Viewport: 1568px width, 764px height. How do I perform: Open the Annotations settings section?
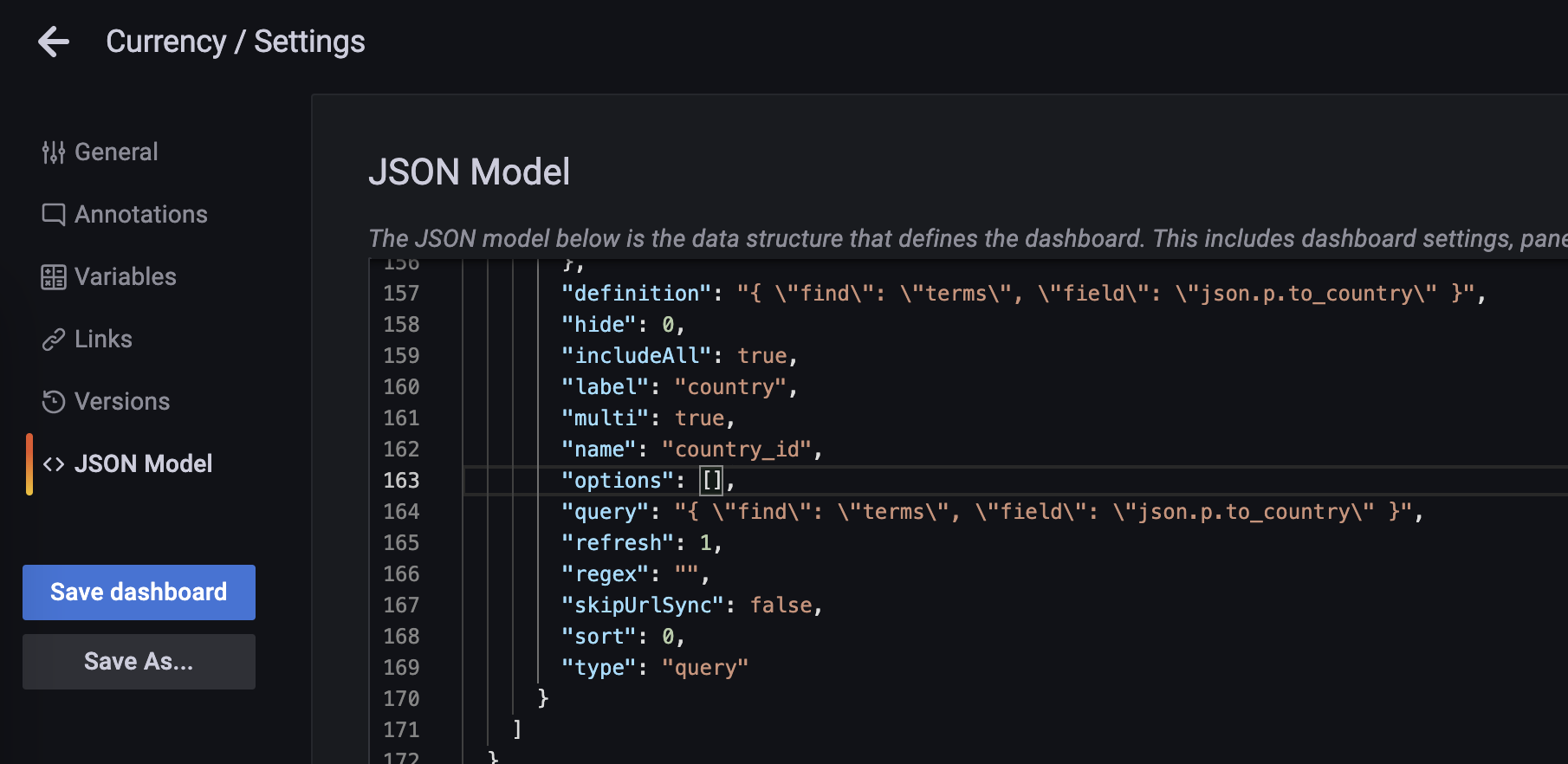140,214
